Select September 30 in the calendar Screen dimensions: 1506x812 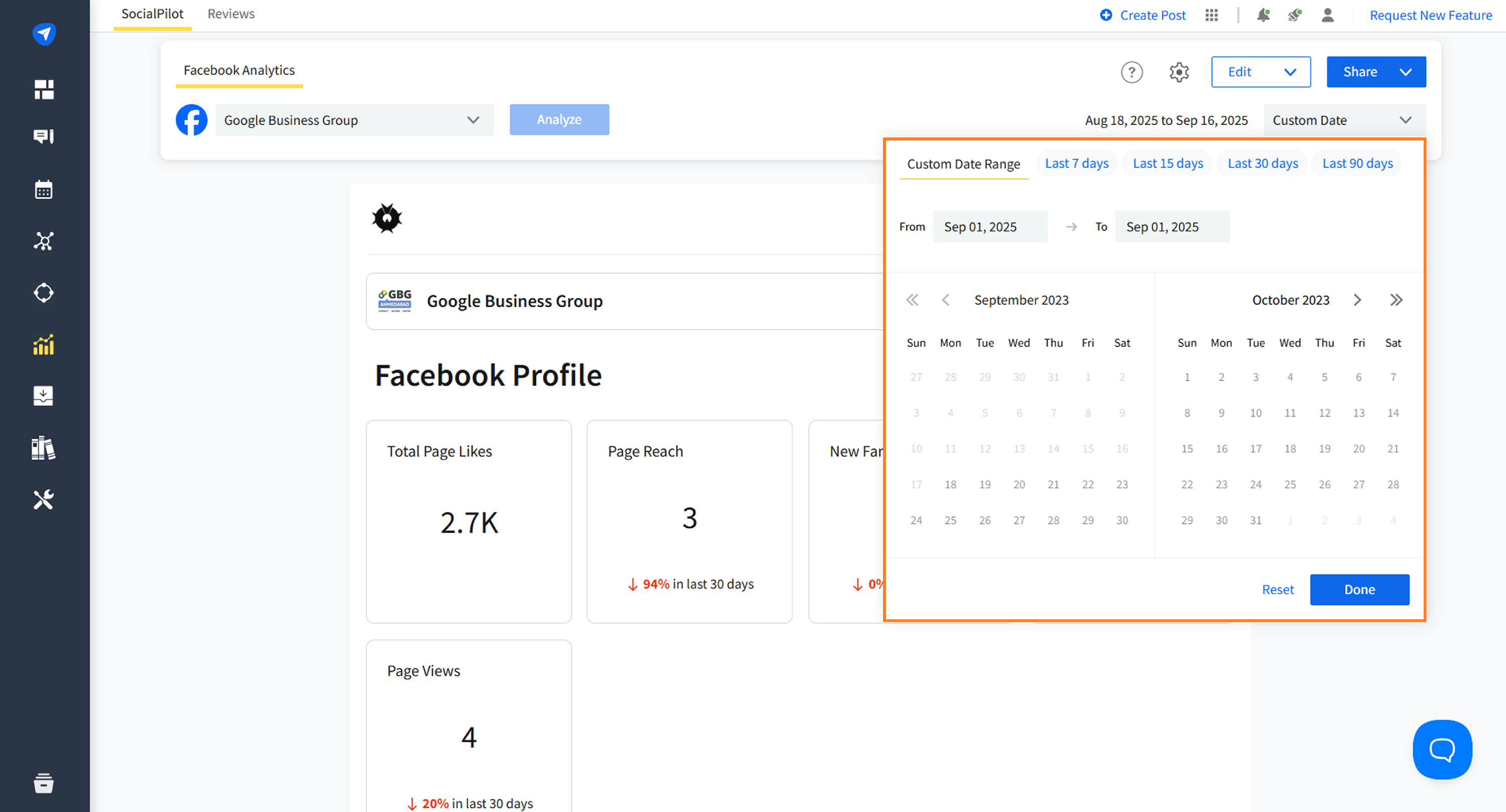[x=1122, y=520]
